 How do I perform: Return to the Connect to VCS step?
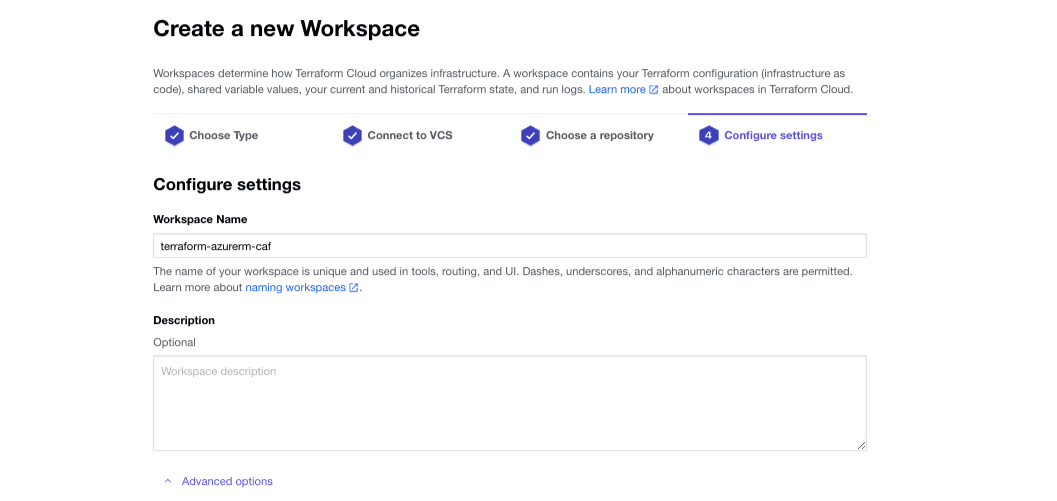tap(409, 136)
